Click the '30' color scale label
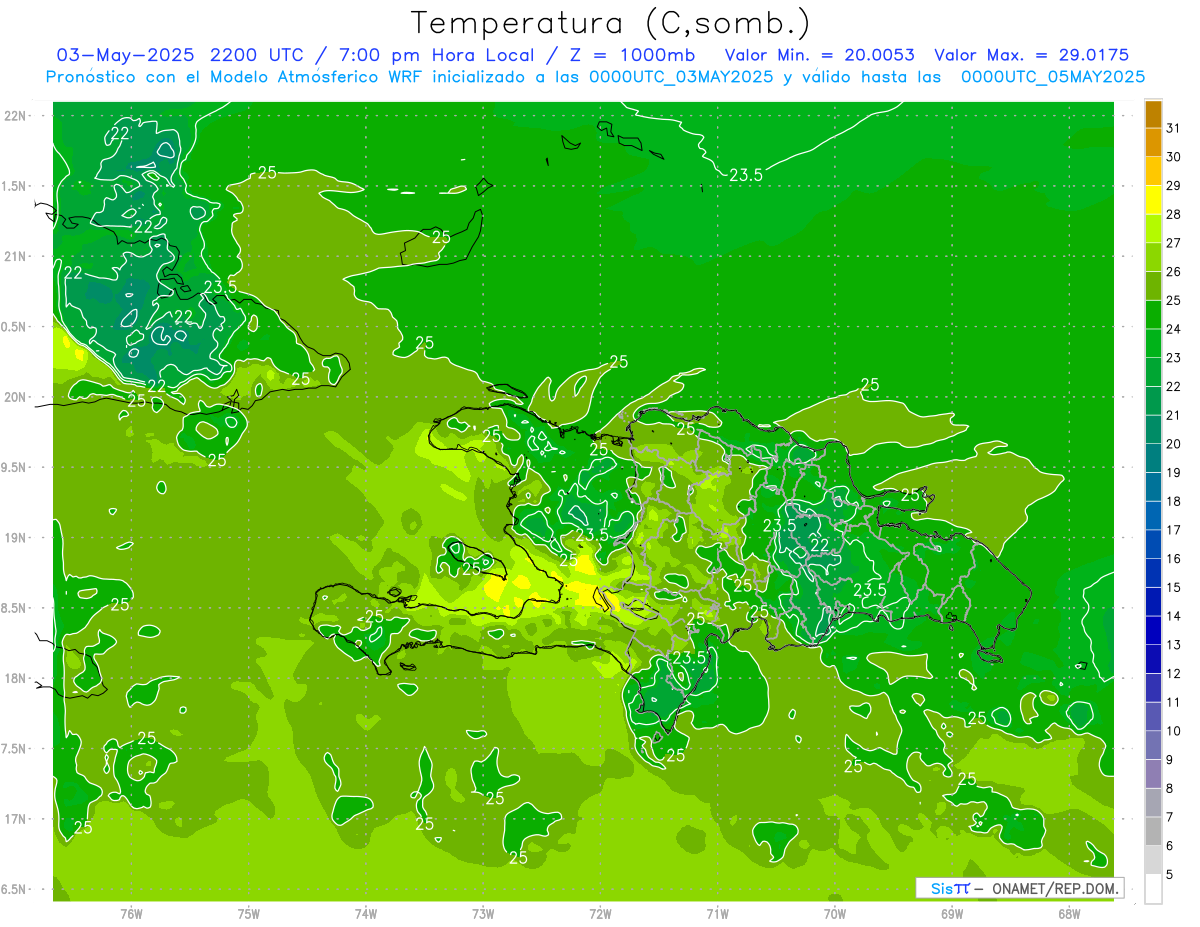1200x927 pixels. 1173,157
